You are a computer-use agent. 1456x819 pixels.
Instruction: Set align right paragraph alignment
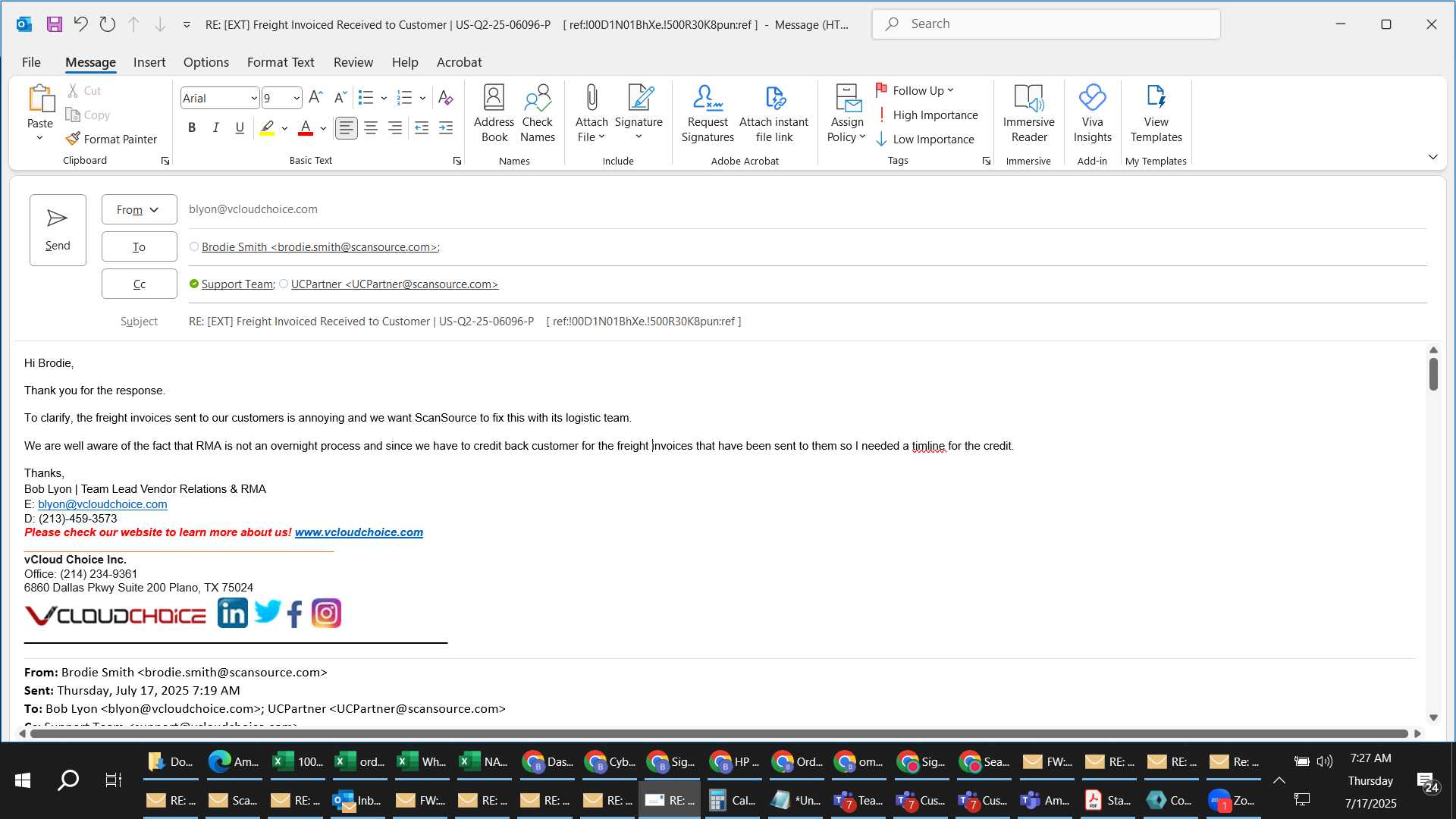click(395, 127)
